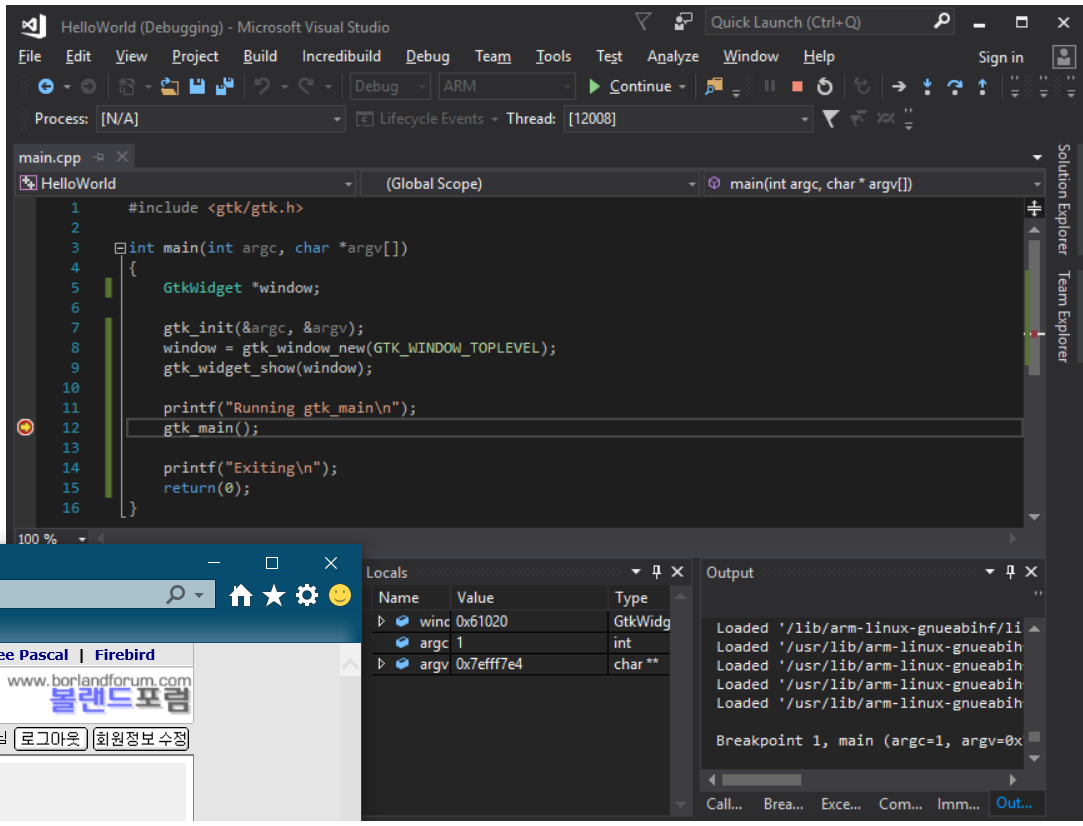1083x826 pixels.
Task: Switch to the Call Stack tab
Action: [724, 804]
